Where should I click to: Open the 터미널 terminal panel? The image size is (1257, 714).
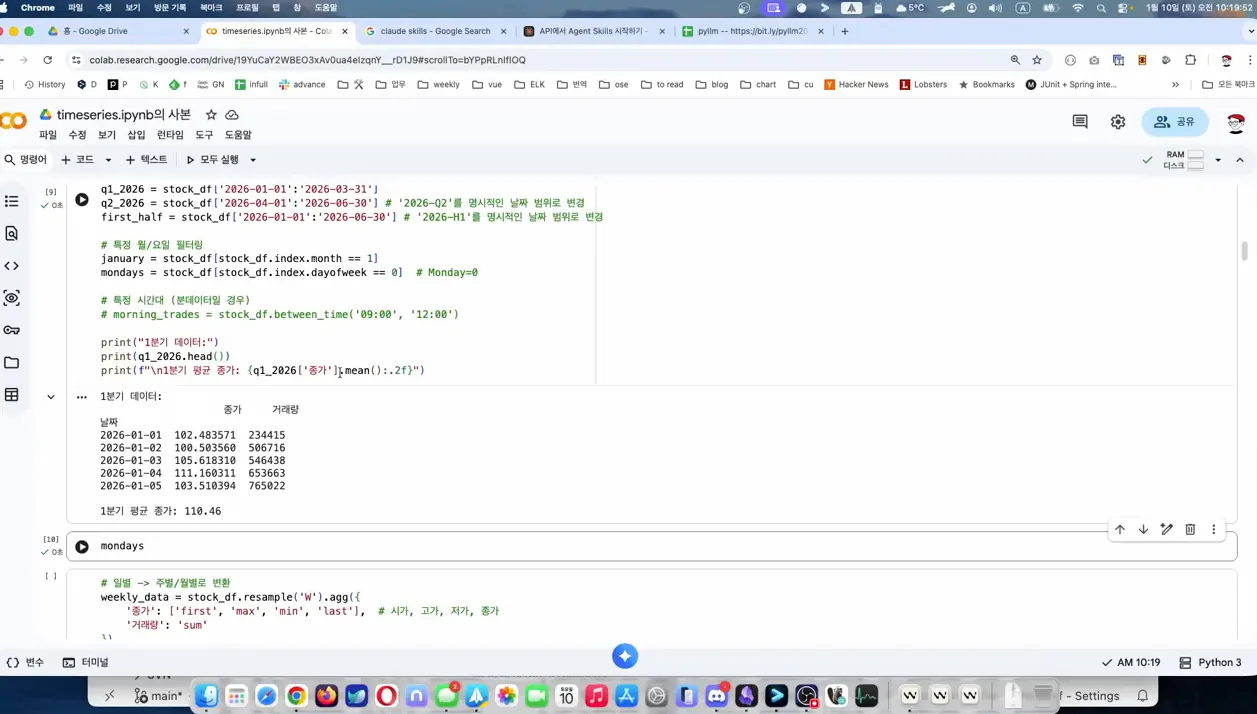click(86, 662)
